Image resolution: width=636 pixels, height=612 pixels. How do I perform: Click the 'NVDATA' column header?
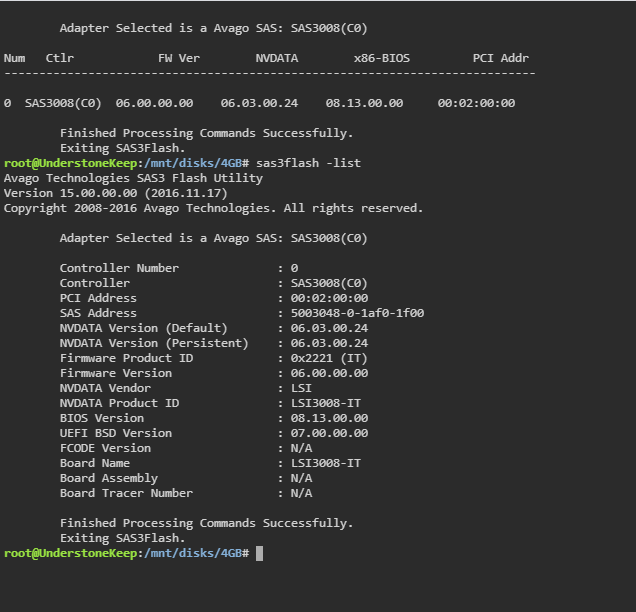[277, 58]
